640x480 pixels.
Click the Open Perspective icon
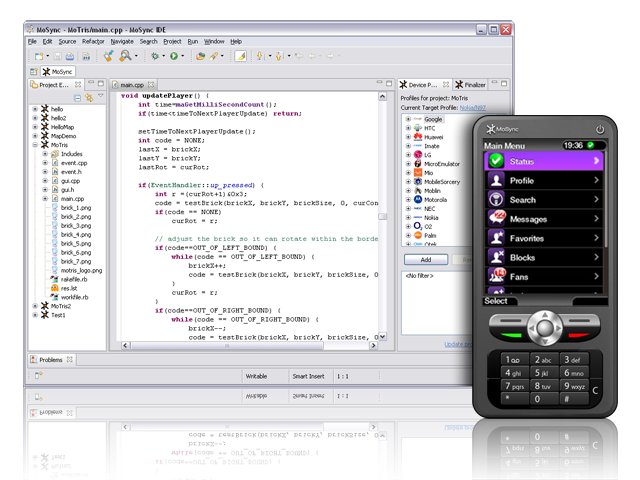pos(33,72)
